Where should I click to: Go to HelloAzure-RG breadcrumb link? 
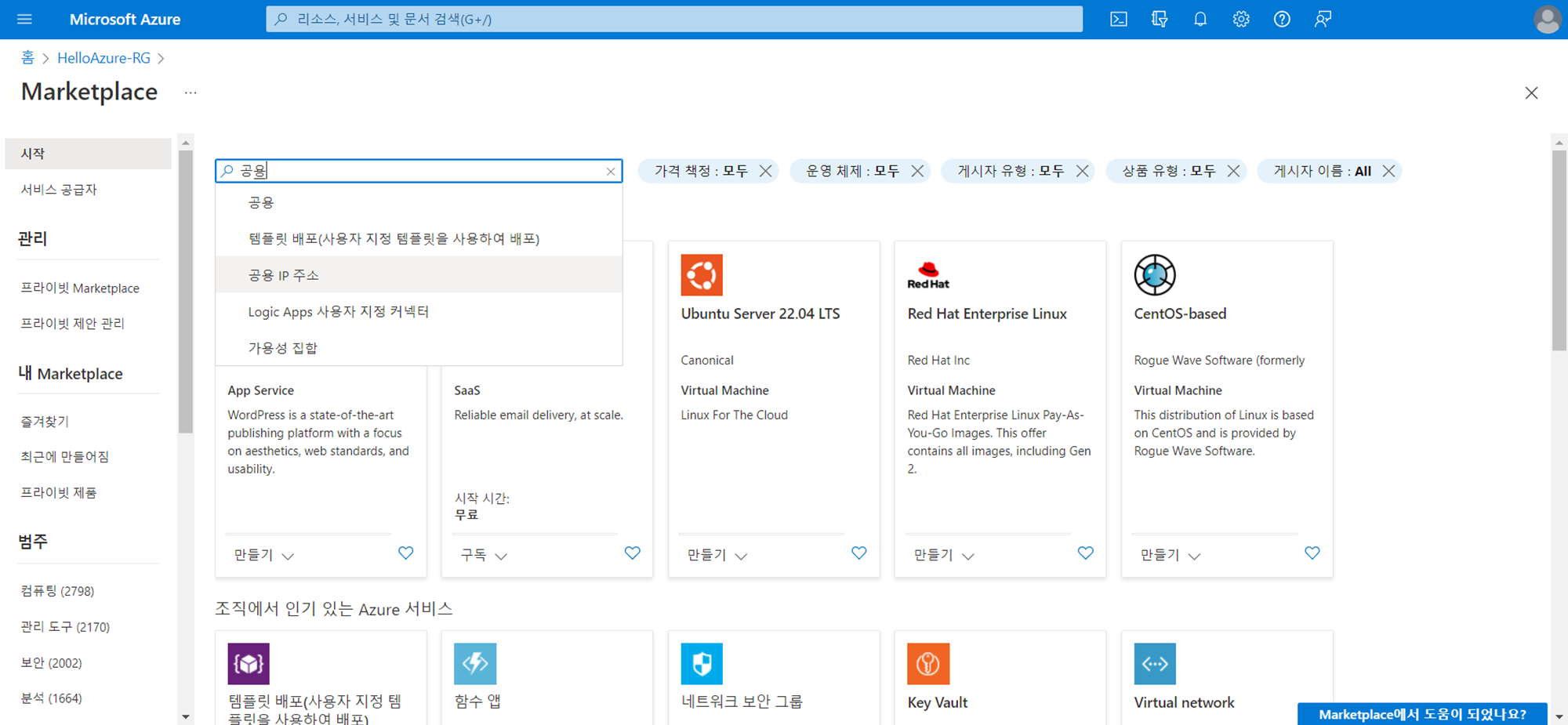tap(103, 58)
